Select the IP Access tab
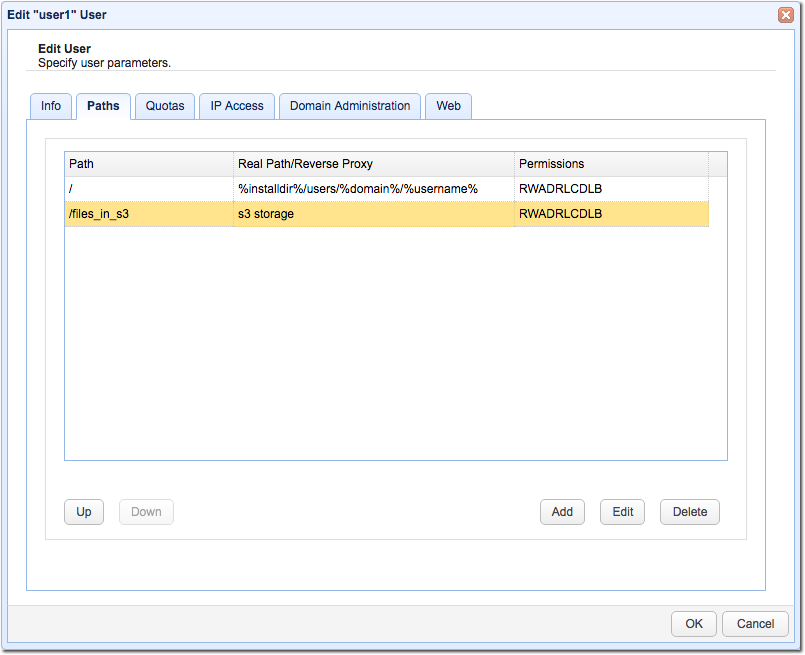 point(236,106)
